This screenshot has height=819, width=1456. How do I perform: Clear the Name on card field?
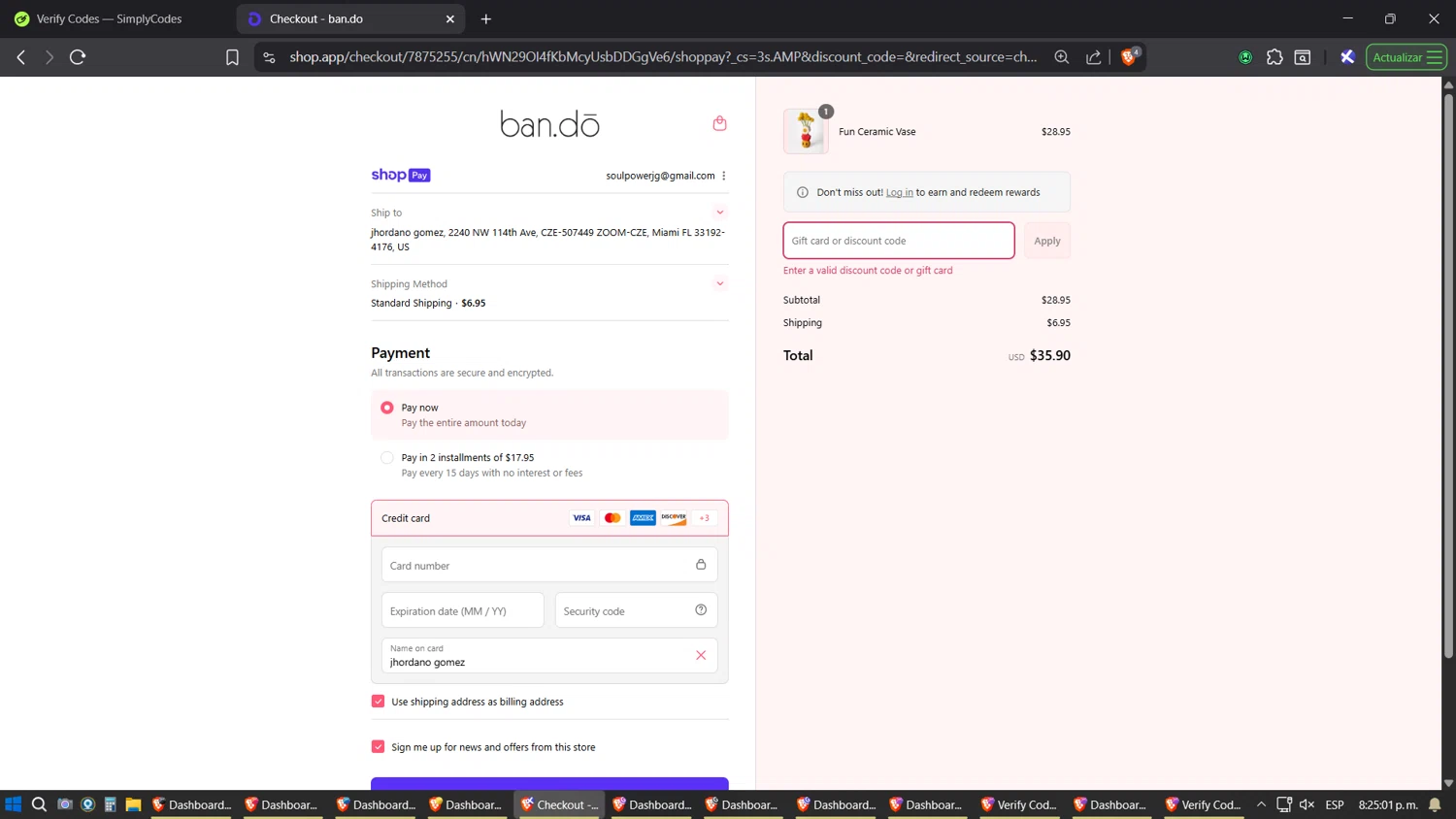pyautogui.click(x=701, y=655)
